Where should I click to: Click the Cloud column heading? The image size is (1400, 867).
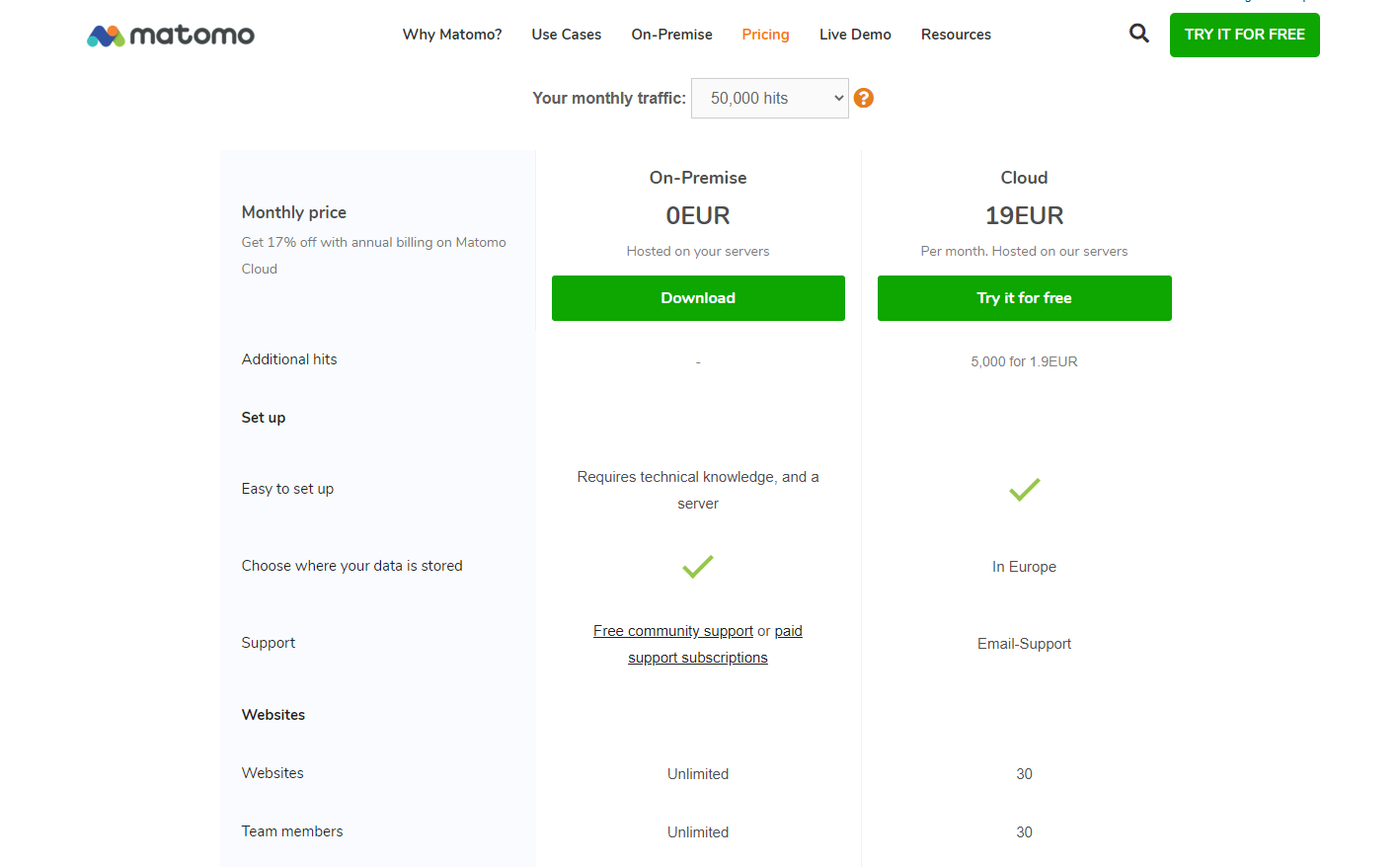pyautogui.click(x=1024, y=178)
